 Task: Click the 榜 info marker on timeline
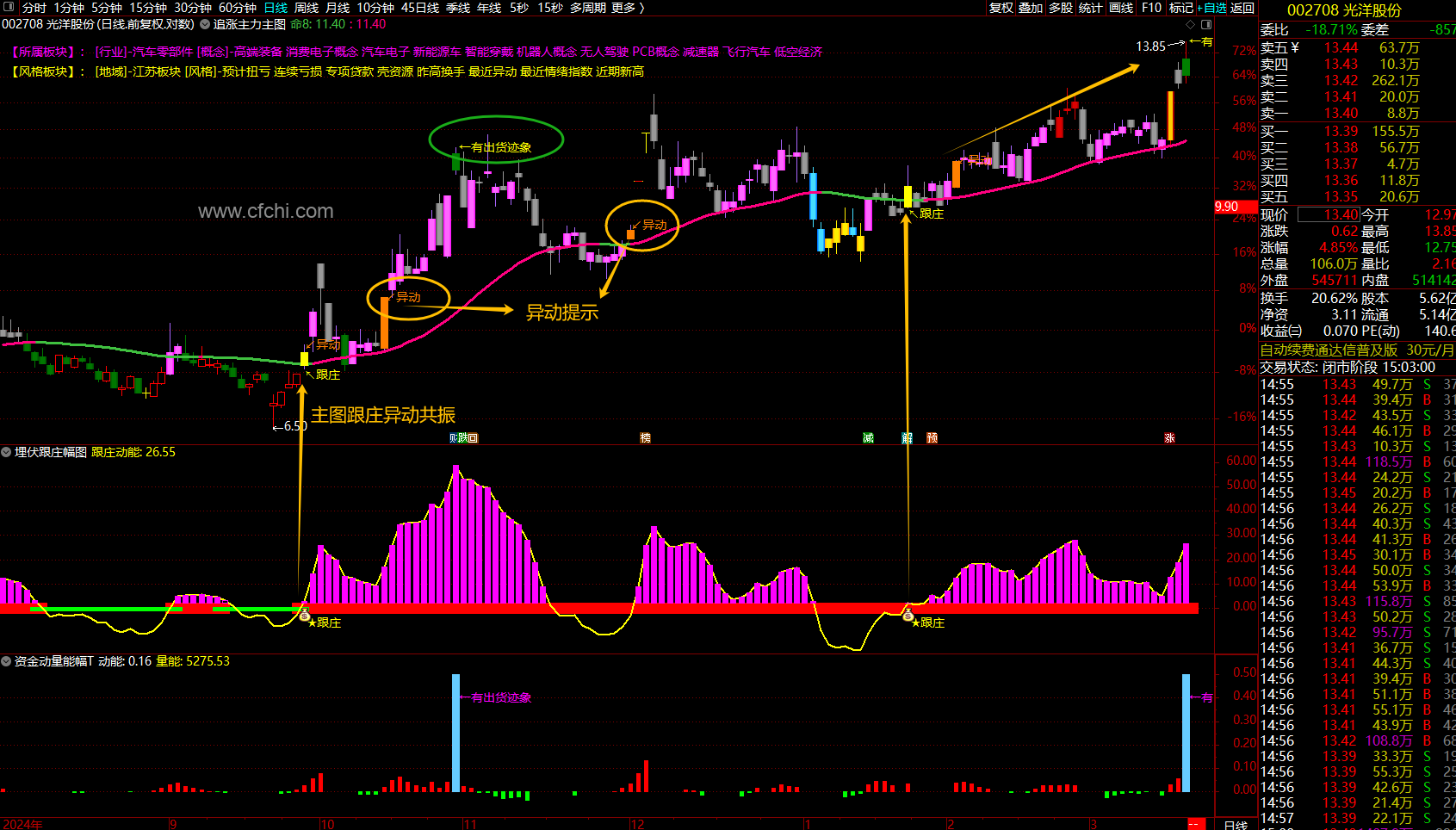tap(645, 438)
